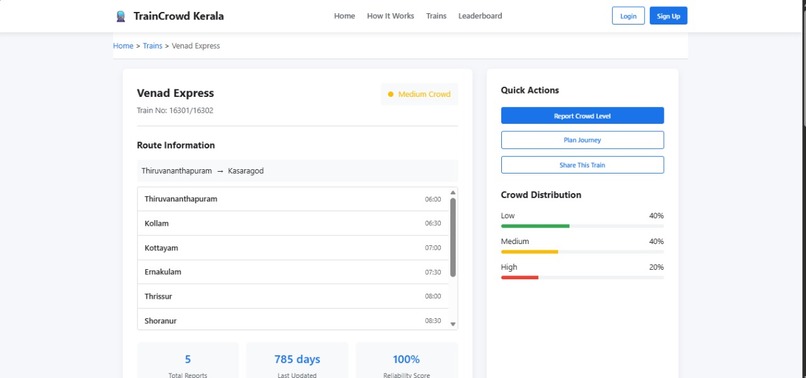The image size is (806, 378).
Task: Select the Thiruvananthapuram 06:00 station row
Action: 293,199
